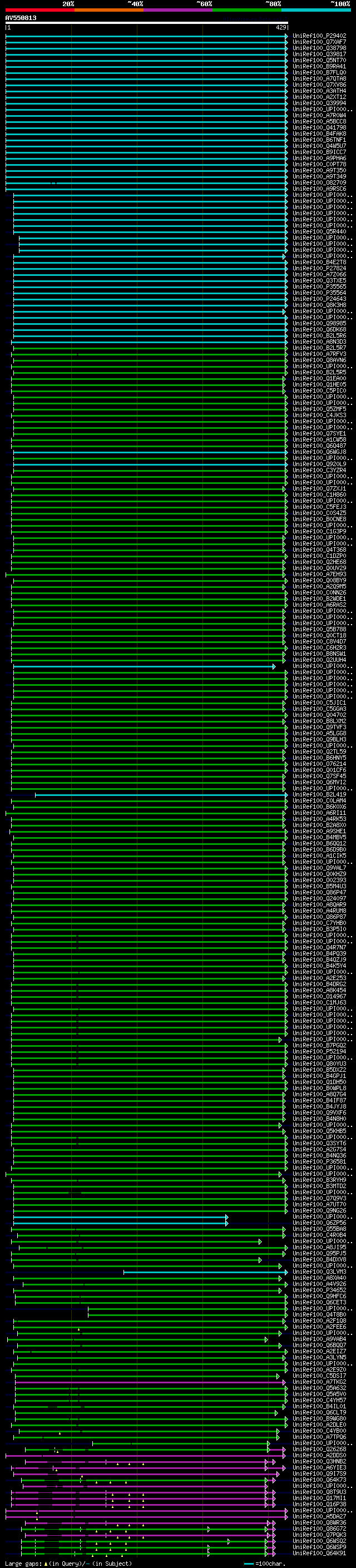
Task: Select alignment label UniRef100_A5BCC8
Action: [319, 121]
